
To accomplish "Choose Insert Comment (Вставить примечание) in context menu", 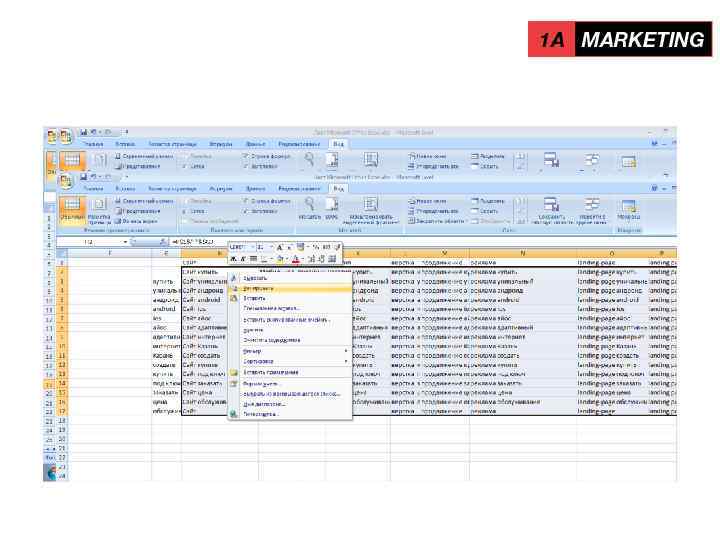I will coord(290,372).
